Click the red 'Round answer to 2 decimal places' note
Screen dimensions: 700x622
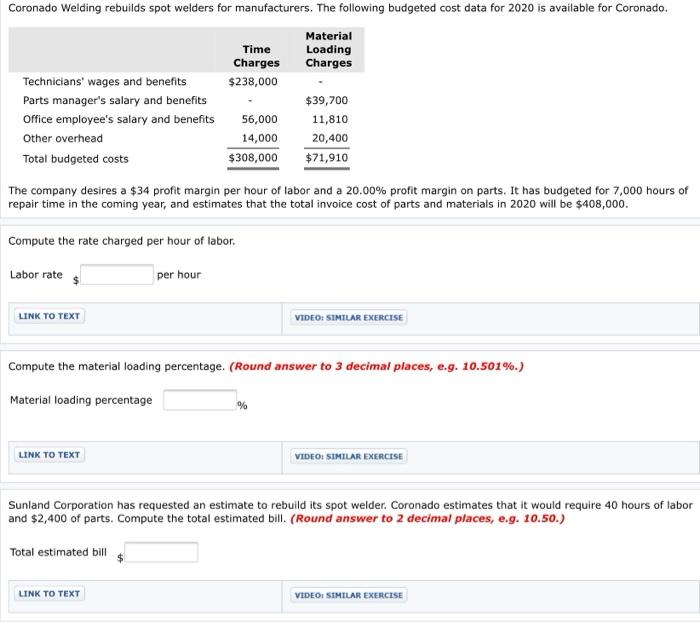[x=428, y=519]
